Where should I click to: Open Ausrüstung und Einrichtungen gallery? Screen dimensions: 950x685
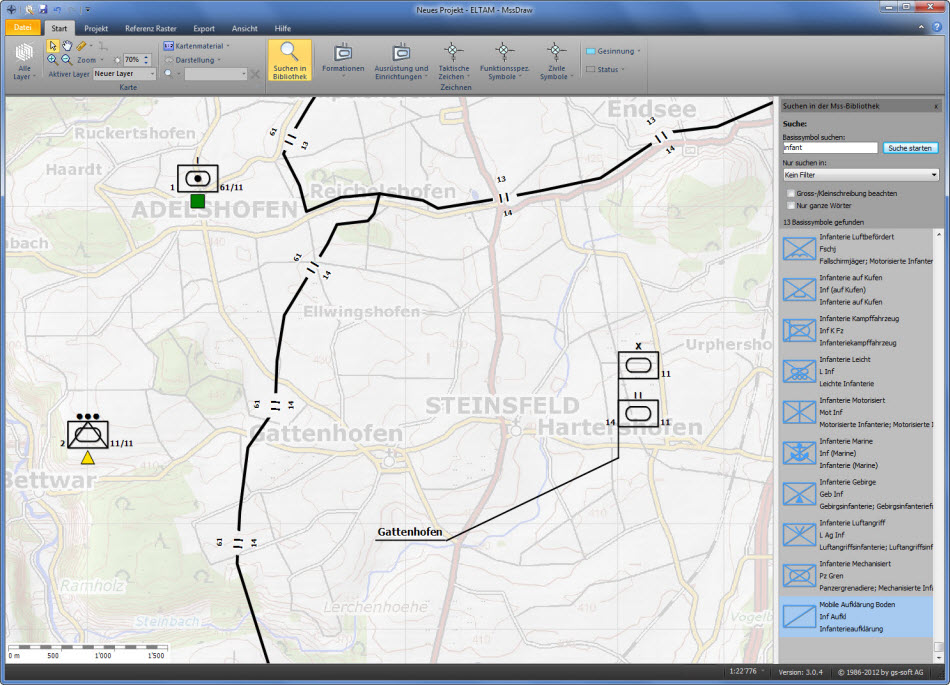coord(401,61)
